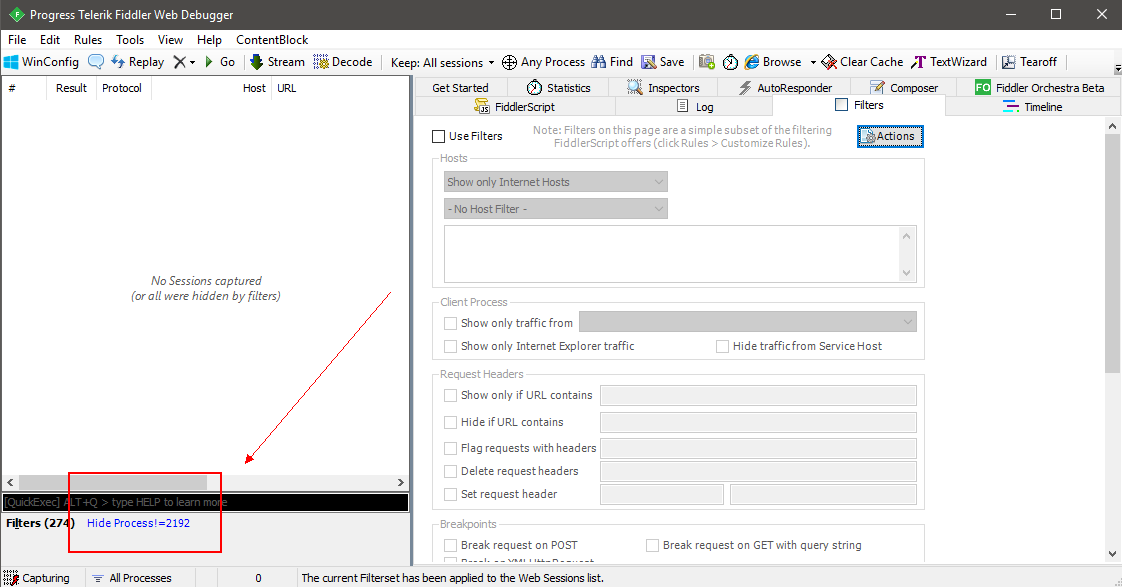Enable the Use Filters checkbox

click(439, 136)
